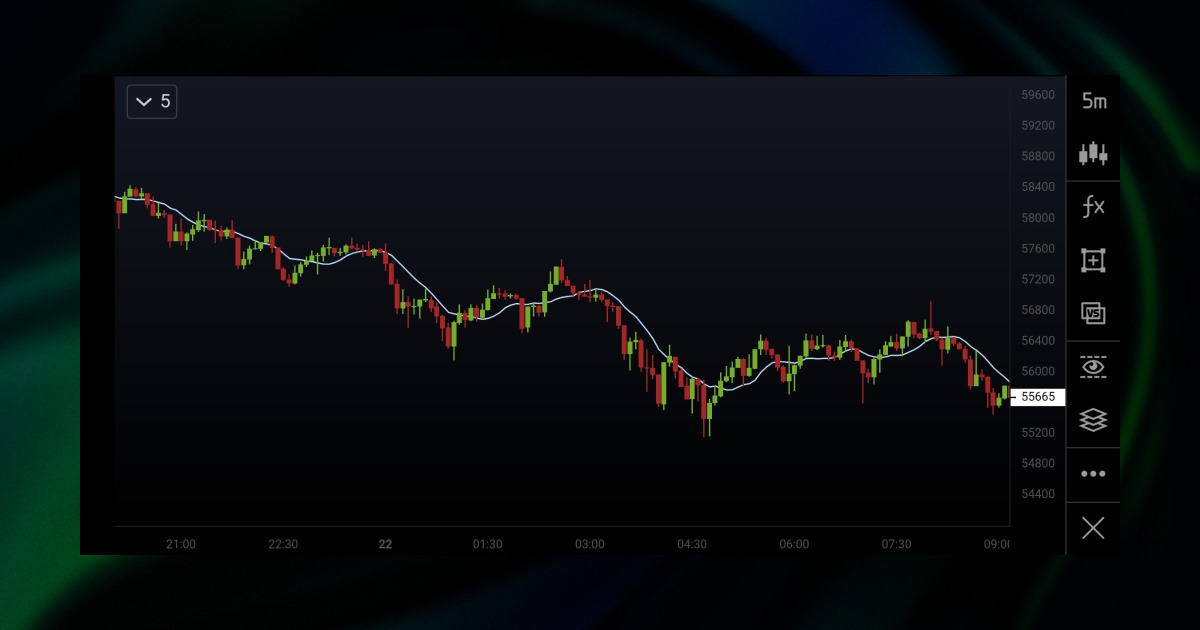Open the compare symbols tool
The width and height of the screenshot is (1200, 630).
[1093, 313]
